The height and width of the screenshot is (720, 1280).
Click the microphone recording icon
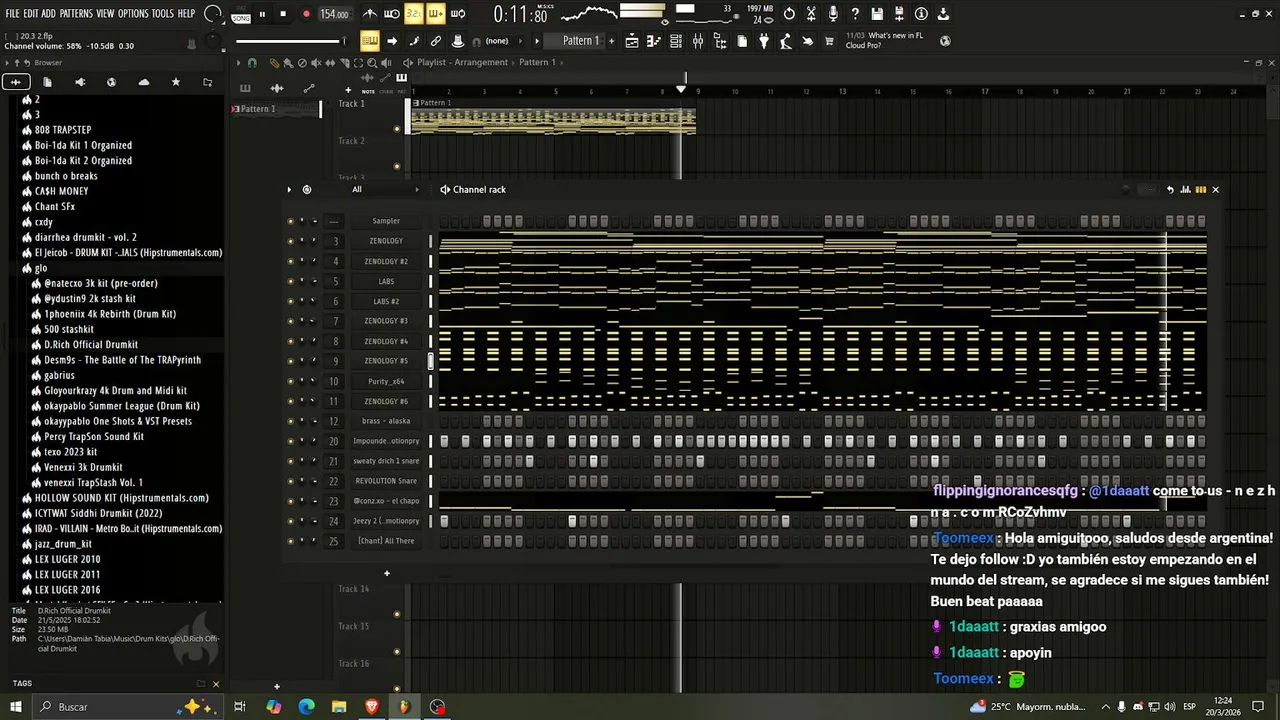(833, 14)
